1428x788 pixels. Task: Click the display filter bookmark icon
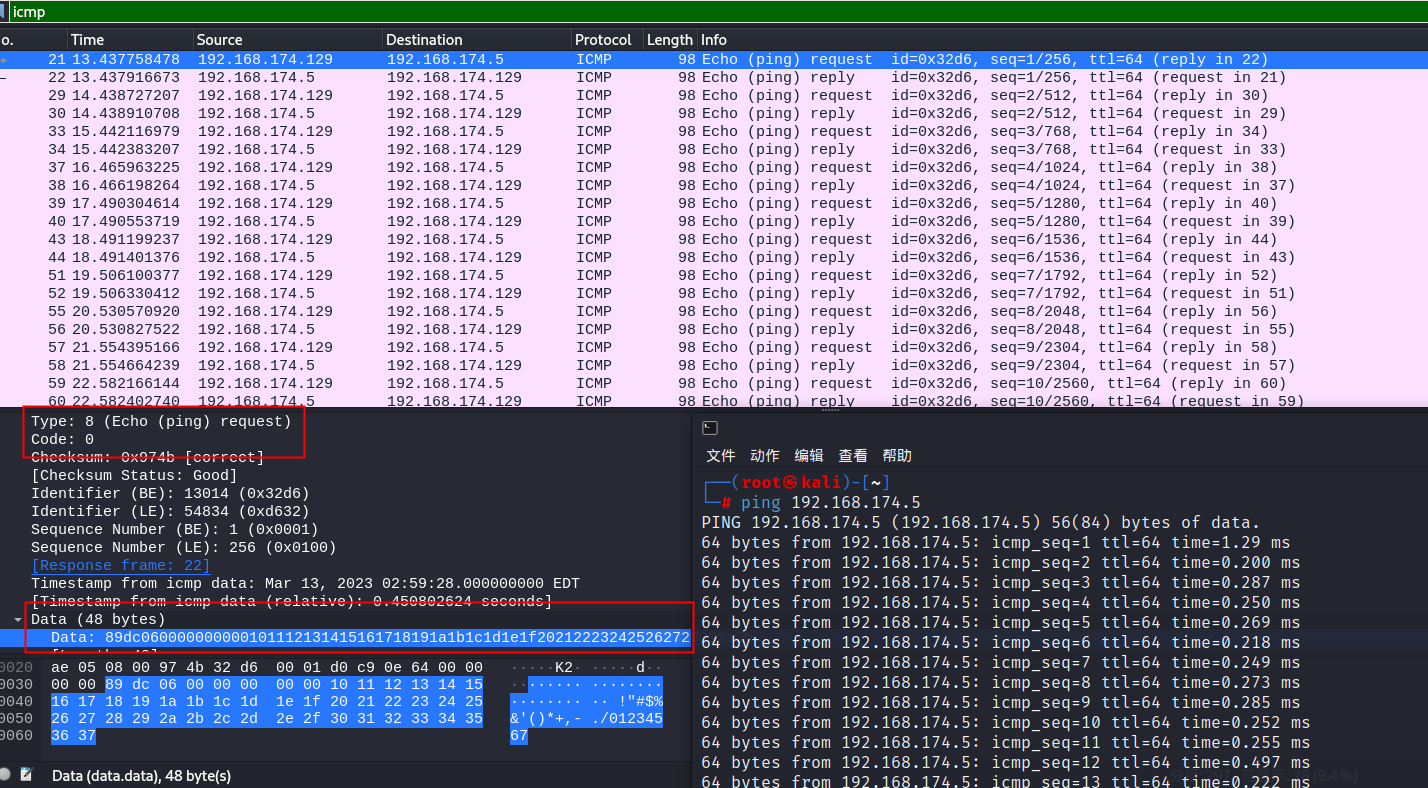[x=4, y=11]
